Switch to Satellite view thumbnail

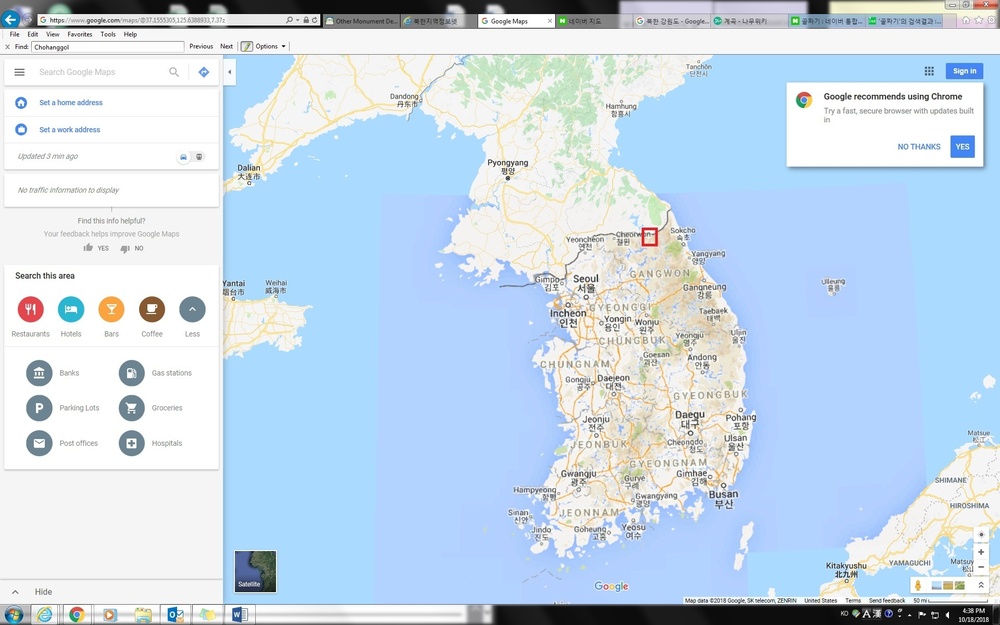[255, 571]
